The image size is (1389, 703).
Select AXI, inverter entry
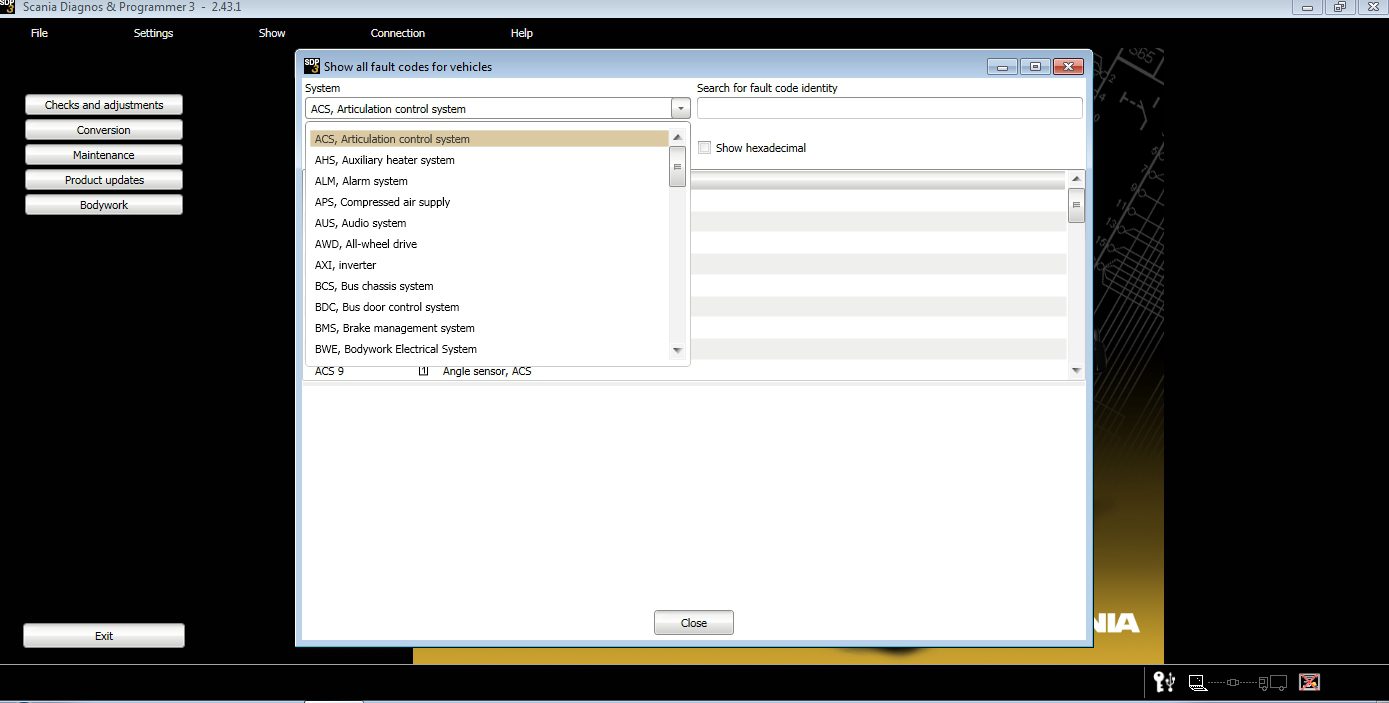point(488,265)
